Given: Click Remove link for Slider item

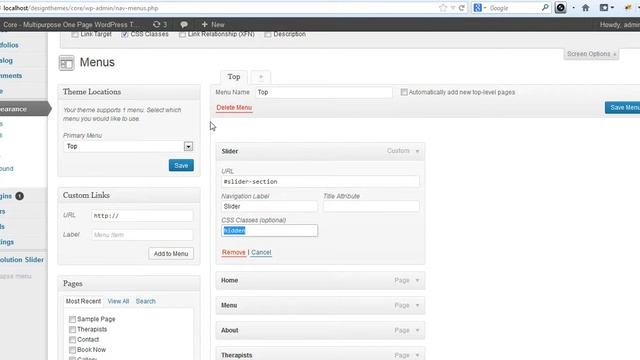Looking at the screenshot, I should click(x=233, y=252).
